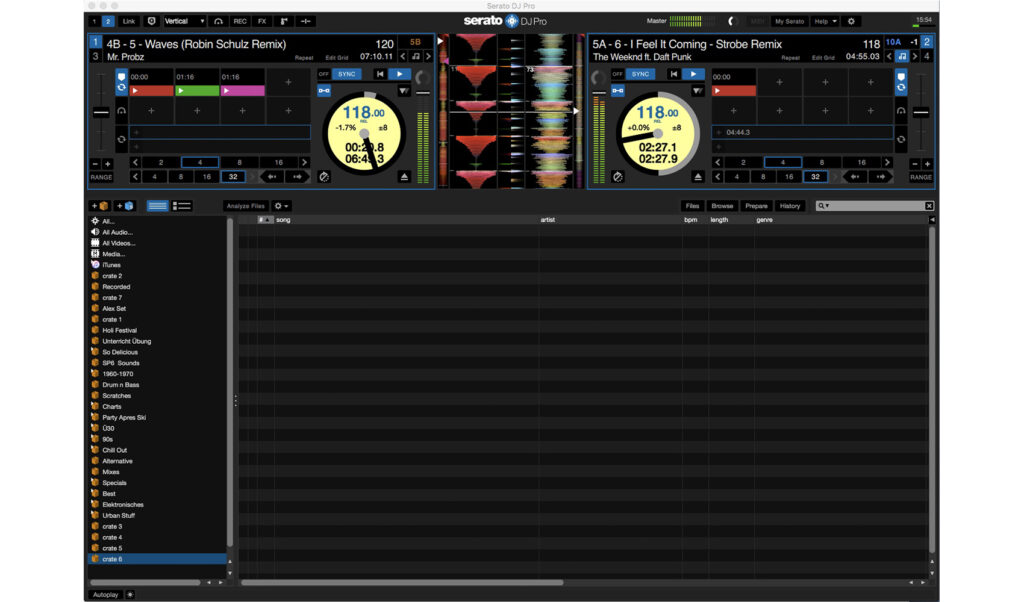Screen dimensions: 1024x602
Task: Open the headphone cue settings in the top toolbar
Action: pos(218,22)
